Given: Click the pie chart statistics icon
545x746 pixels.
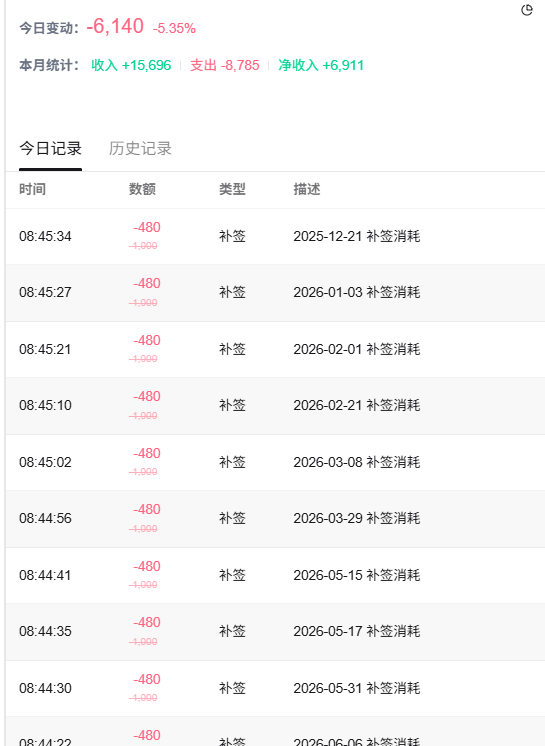Looking at the screenshot, I should 526,10.
